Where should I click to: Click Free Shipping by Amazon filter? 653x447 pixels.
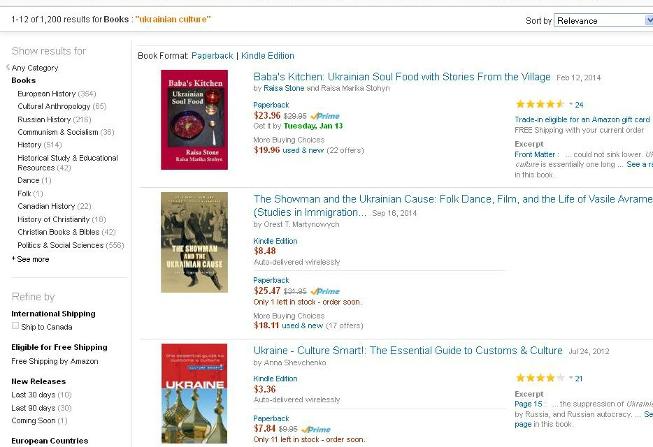coord(55,361)
